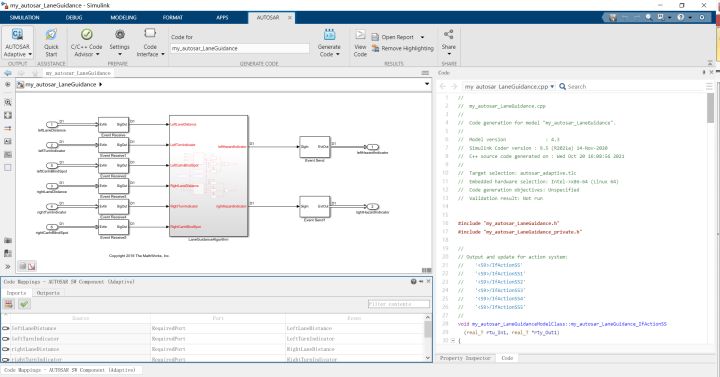Screen dimensions: 720x377
Task: Click the Fit to View palette icon
Action: coord(8,115)
